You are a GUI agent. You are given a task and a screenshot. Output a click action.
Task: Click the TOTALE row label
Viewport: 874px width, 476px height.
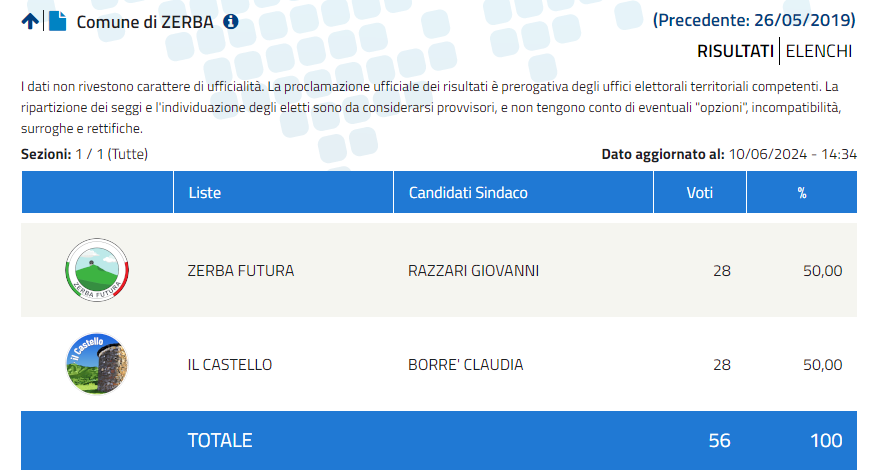pos(220,440)
